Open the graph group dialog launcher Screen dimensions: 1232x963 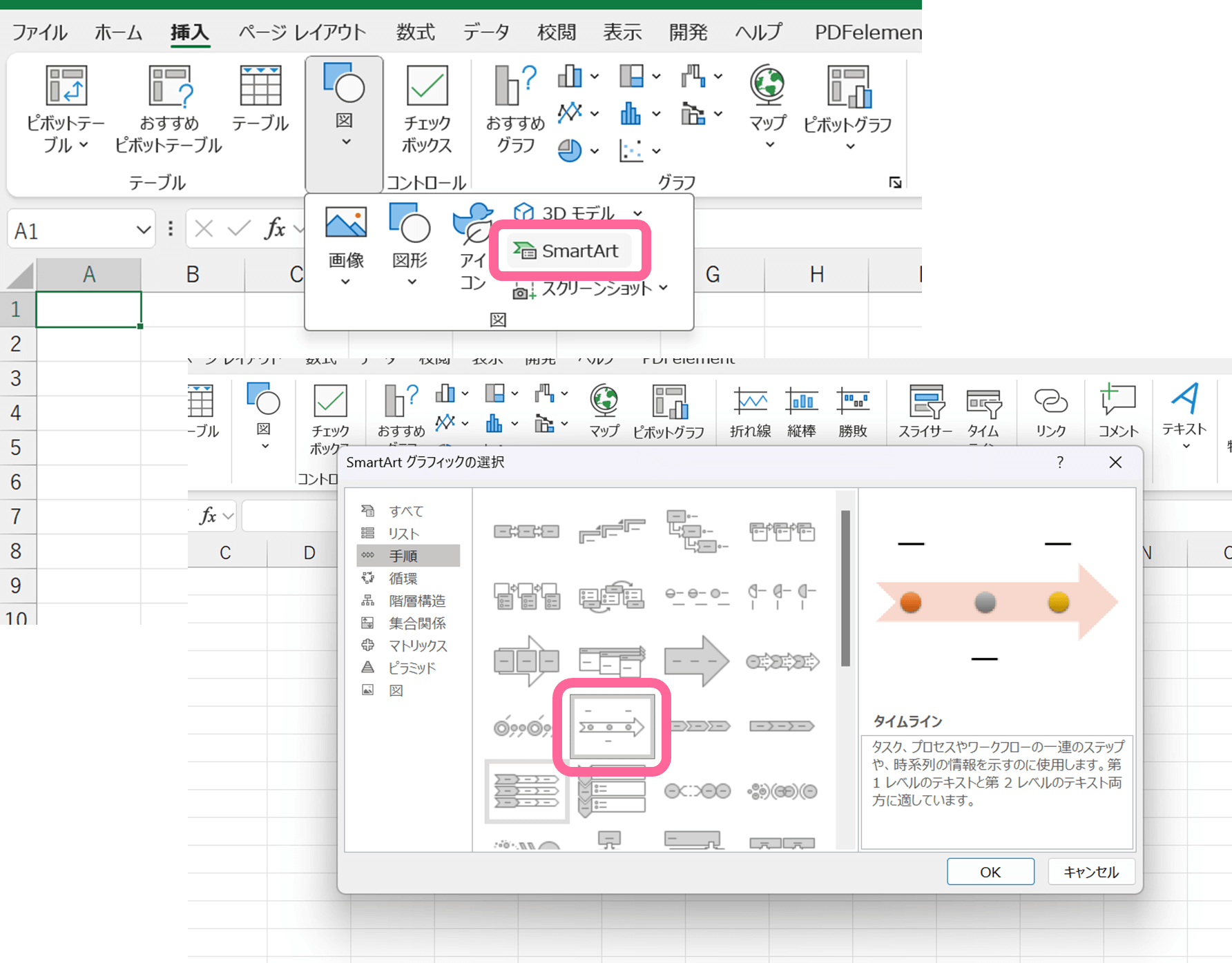(x=896, y=182)
